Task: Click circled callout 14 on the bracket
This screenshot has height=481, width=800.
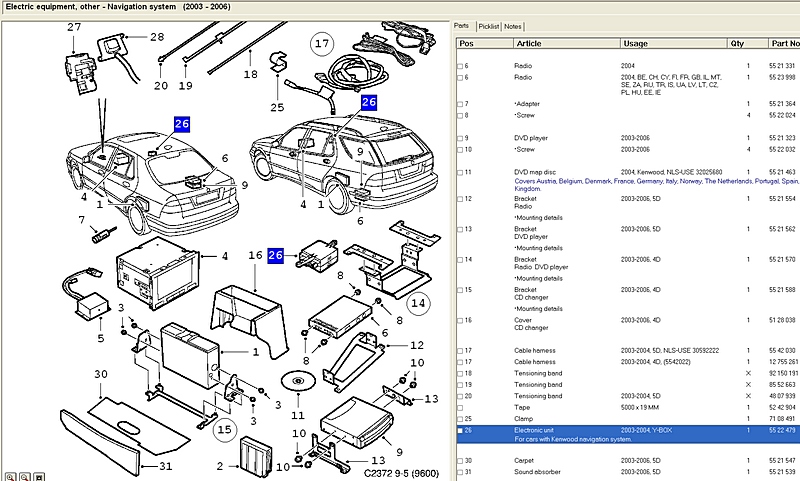Action: point(418,302)
